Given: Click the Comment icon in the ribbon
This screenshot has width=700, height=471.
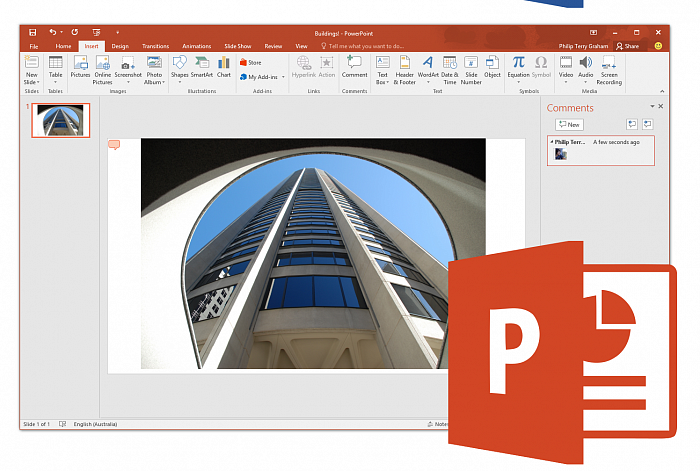Looking at the screenshot, I should (355, 68).
